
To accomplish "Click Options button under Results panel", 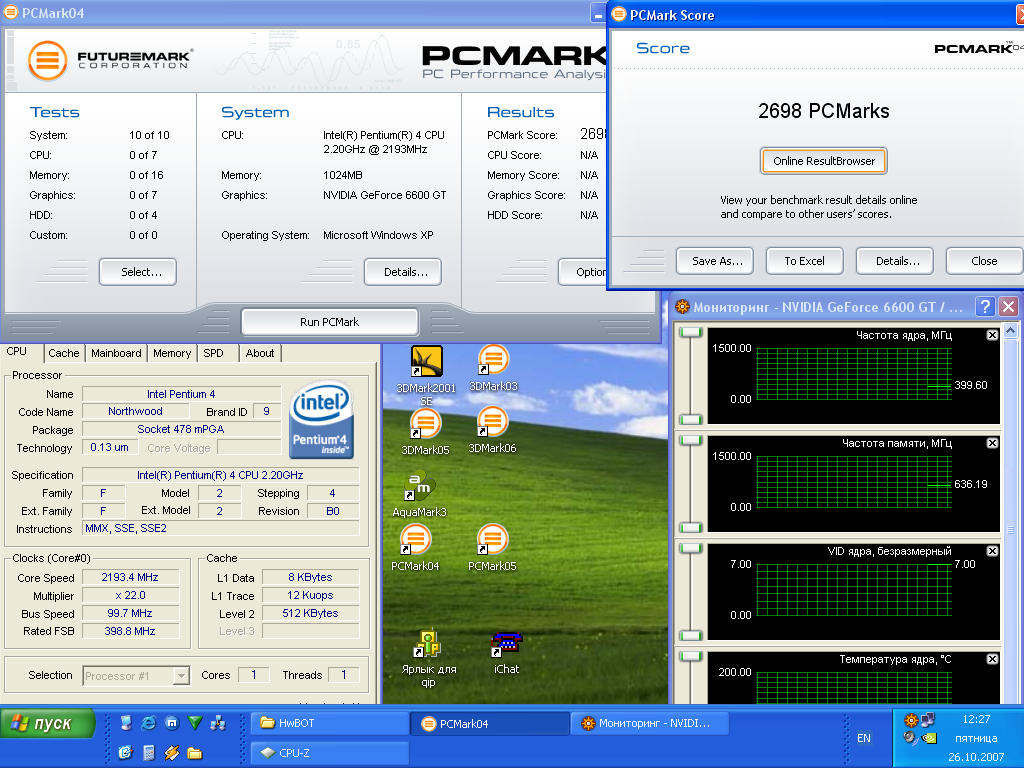I will click(x=583, y=272).
